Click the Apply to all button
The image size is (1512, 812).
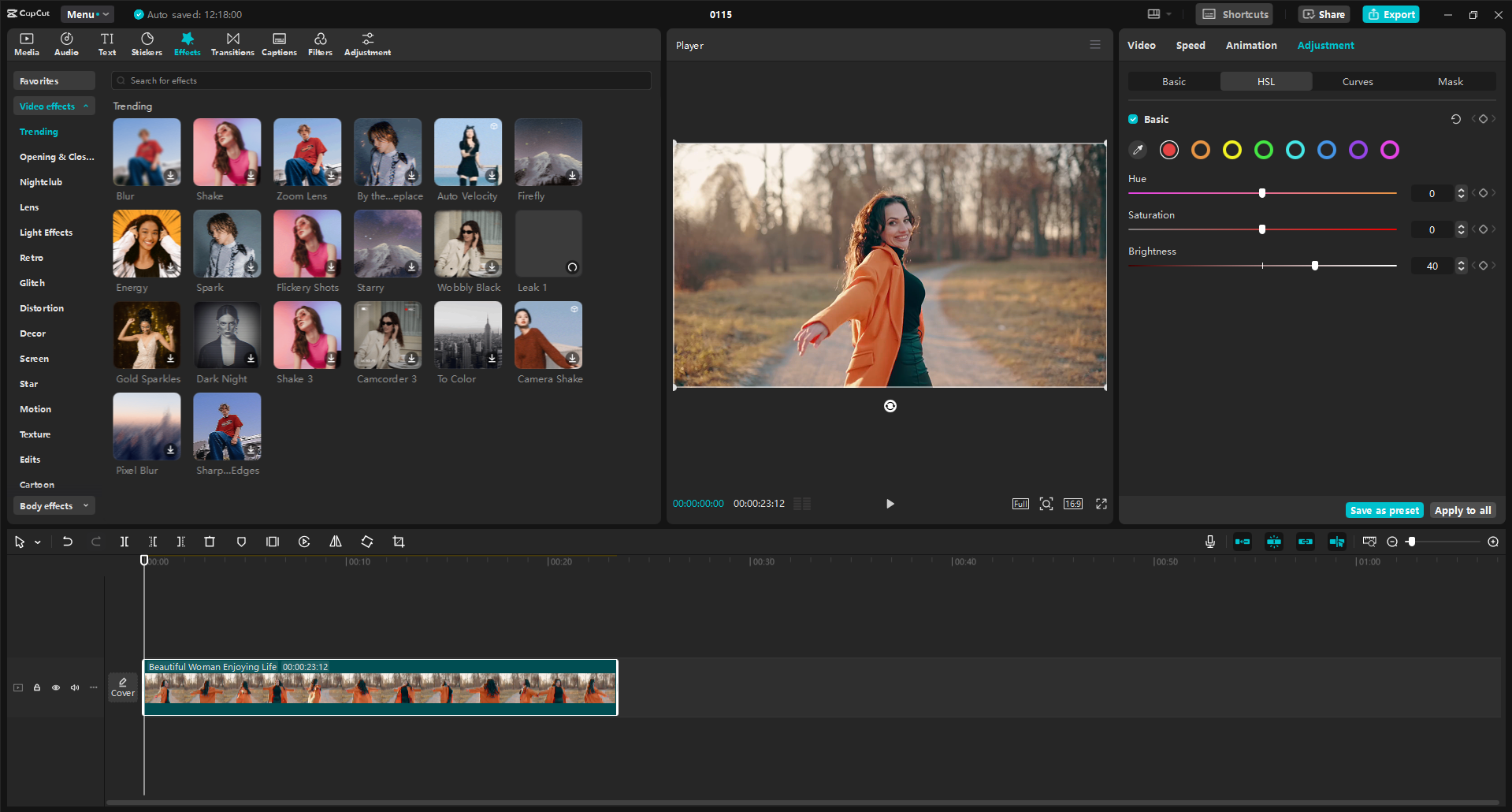[1462, 510]
